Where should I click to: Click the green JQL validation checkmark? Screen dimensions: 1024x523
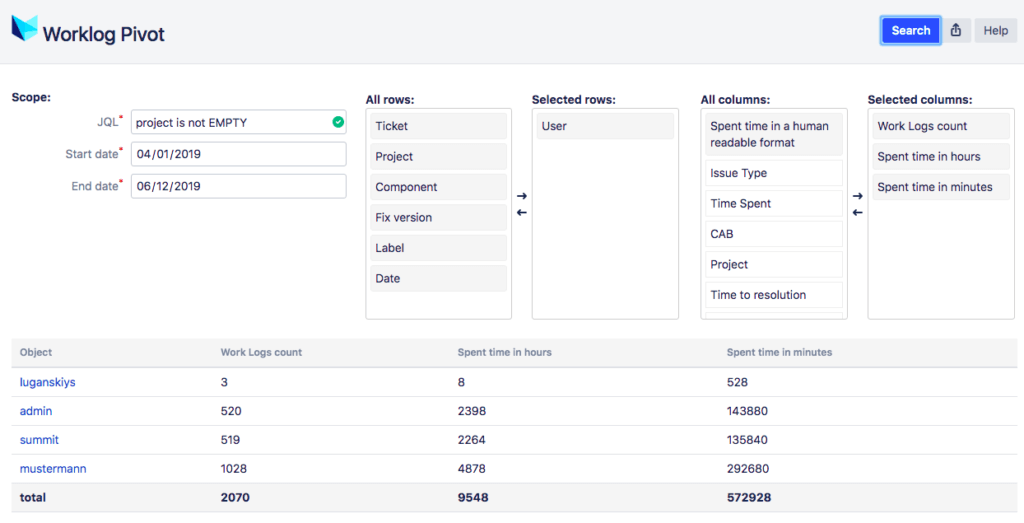coord(338,122)
